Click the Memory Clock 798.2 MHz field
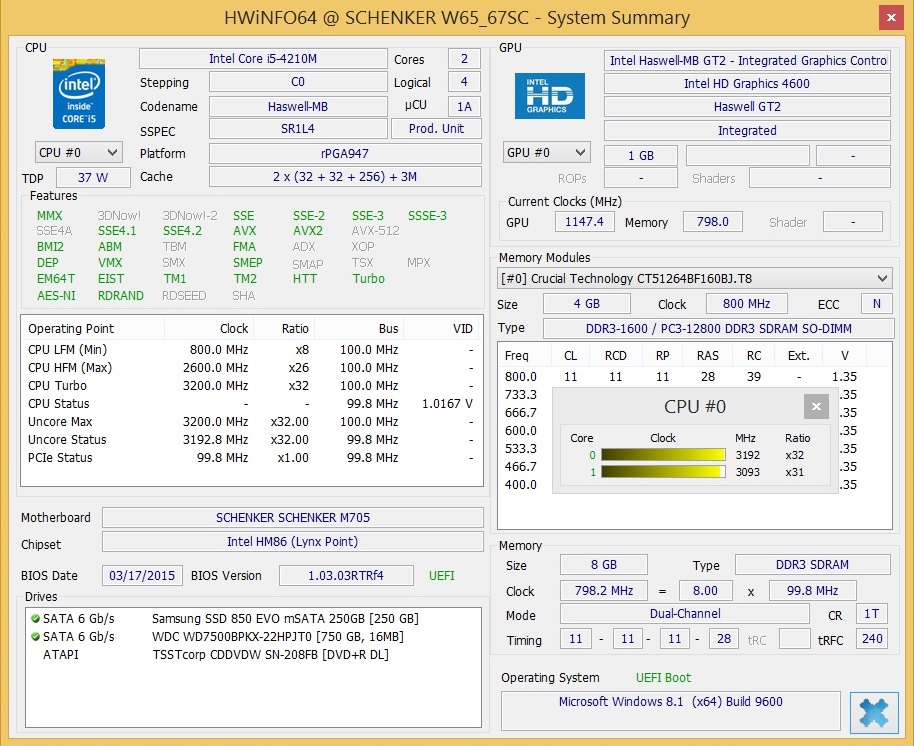Screen dimensions: 914x746 [604, 591]
